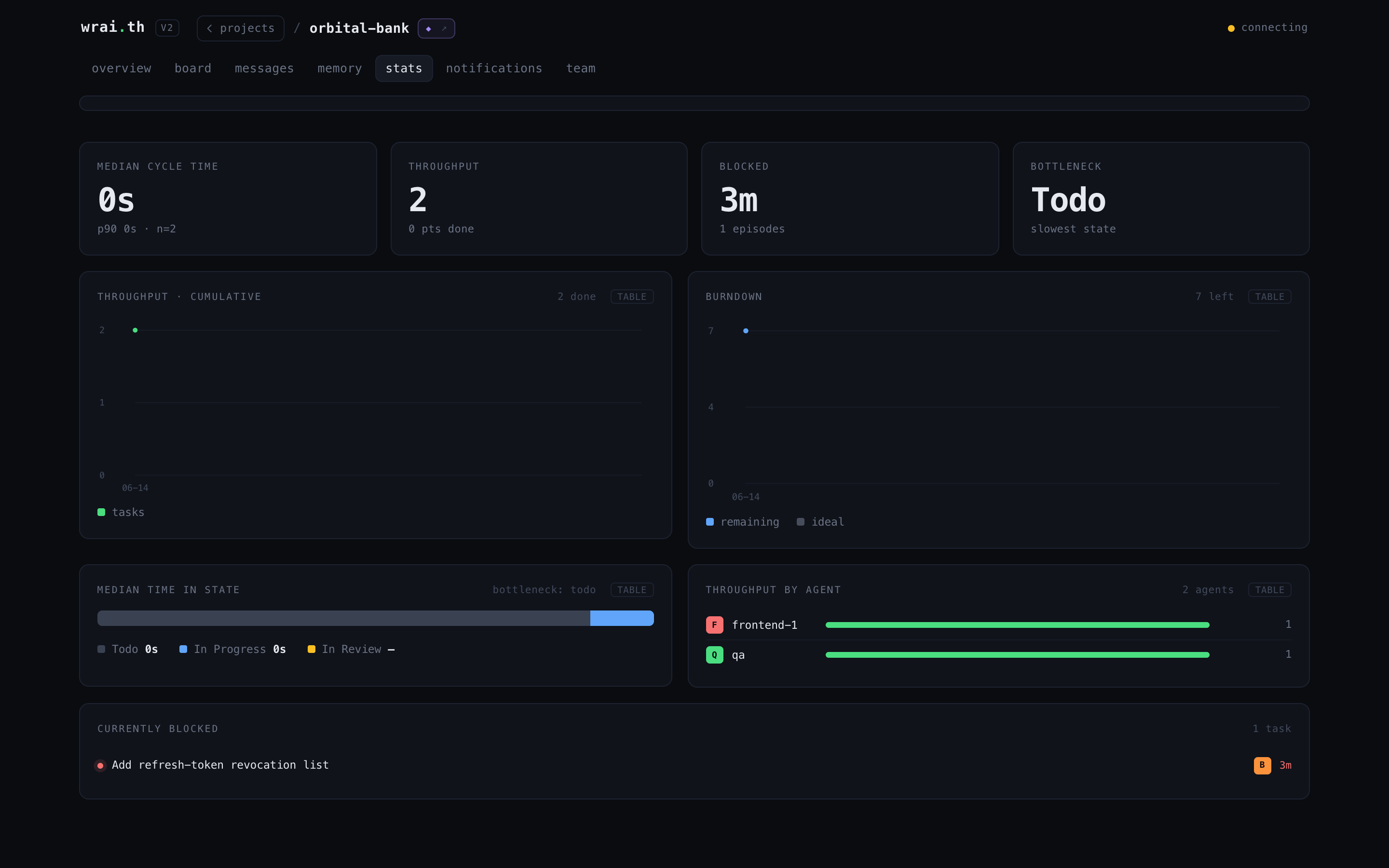Screen dimensions: 1389x868
Task: Click the Blocked 3m value
Action: tap(739, 200)
